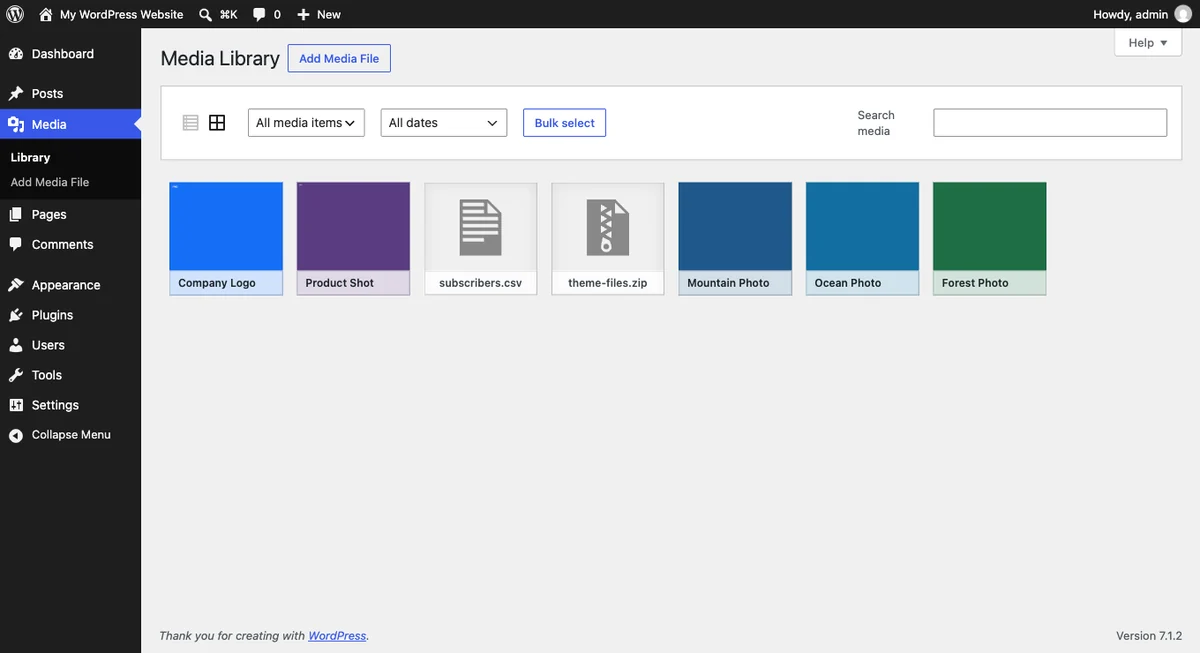Viewport: 1200px width, 653px height.
Task: Expand the Help panel tab
Action: (x=1148, y=43)
